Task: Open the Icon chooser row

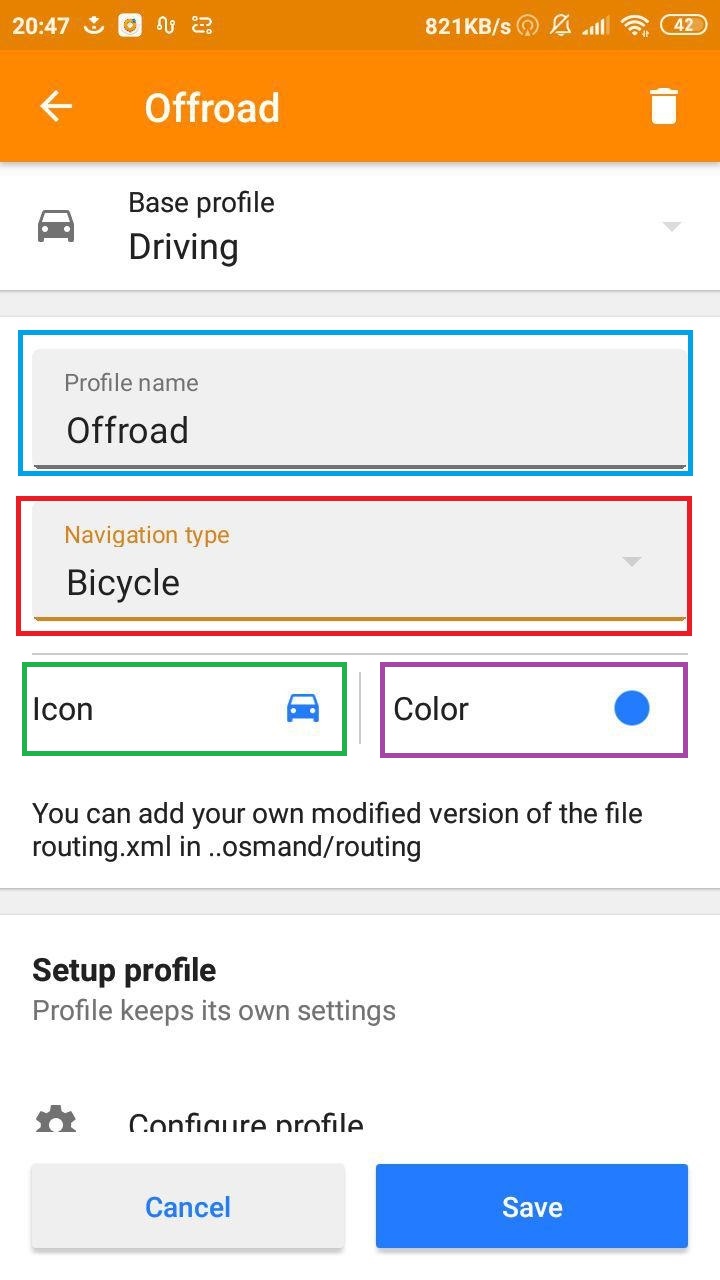Action: pyautogui.click(x=184, y=709)
